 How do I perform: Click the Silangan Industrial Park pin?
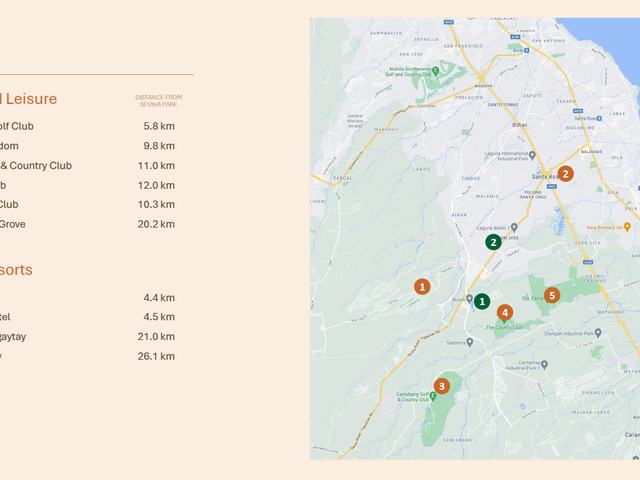(x=598, y=333)
